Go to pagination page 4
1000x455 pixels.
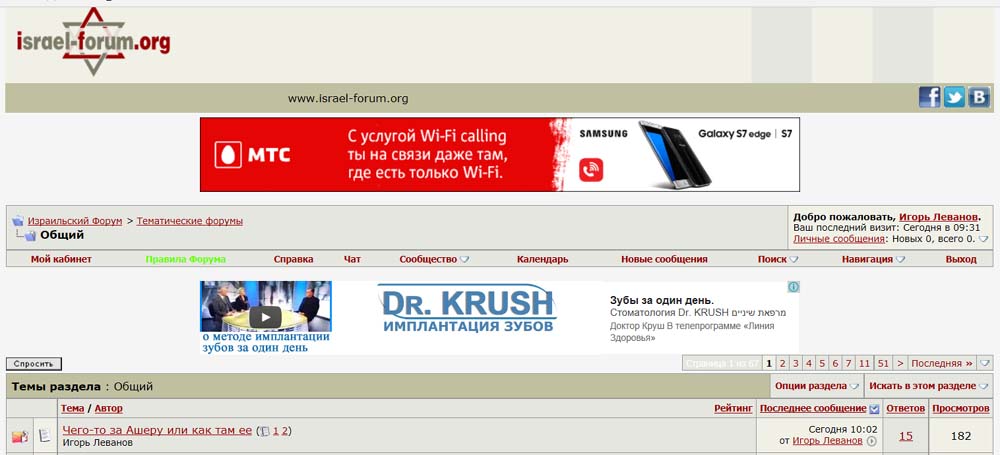[809, 363]
